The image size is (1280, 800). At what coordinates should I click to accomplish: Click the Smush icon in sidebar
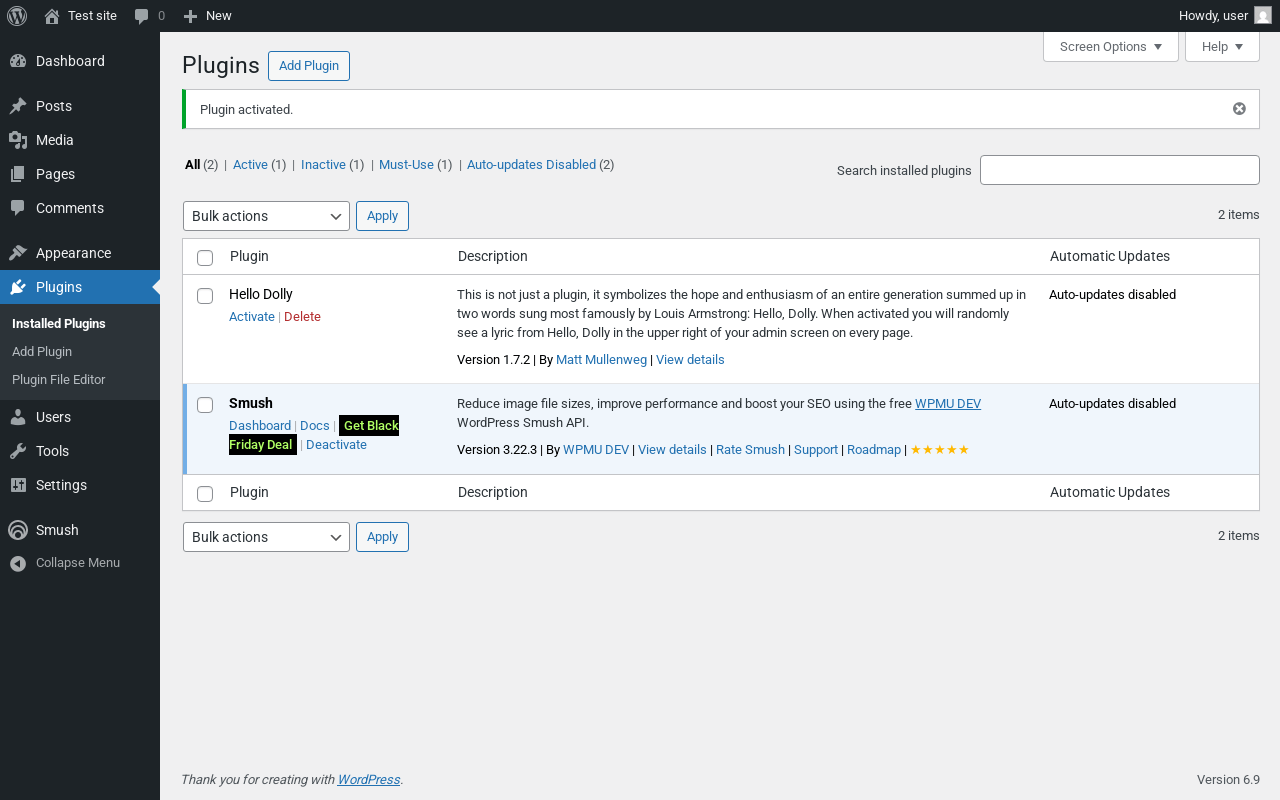pos(18,530)
